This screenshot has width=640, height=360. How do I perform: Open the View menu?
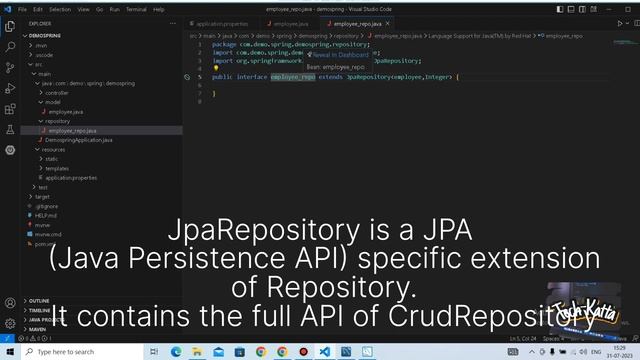point(83,9)
